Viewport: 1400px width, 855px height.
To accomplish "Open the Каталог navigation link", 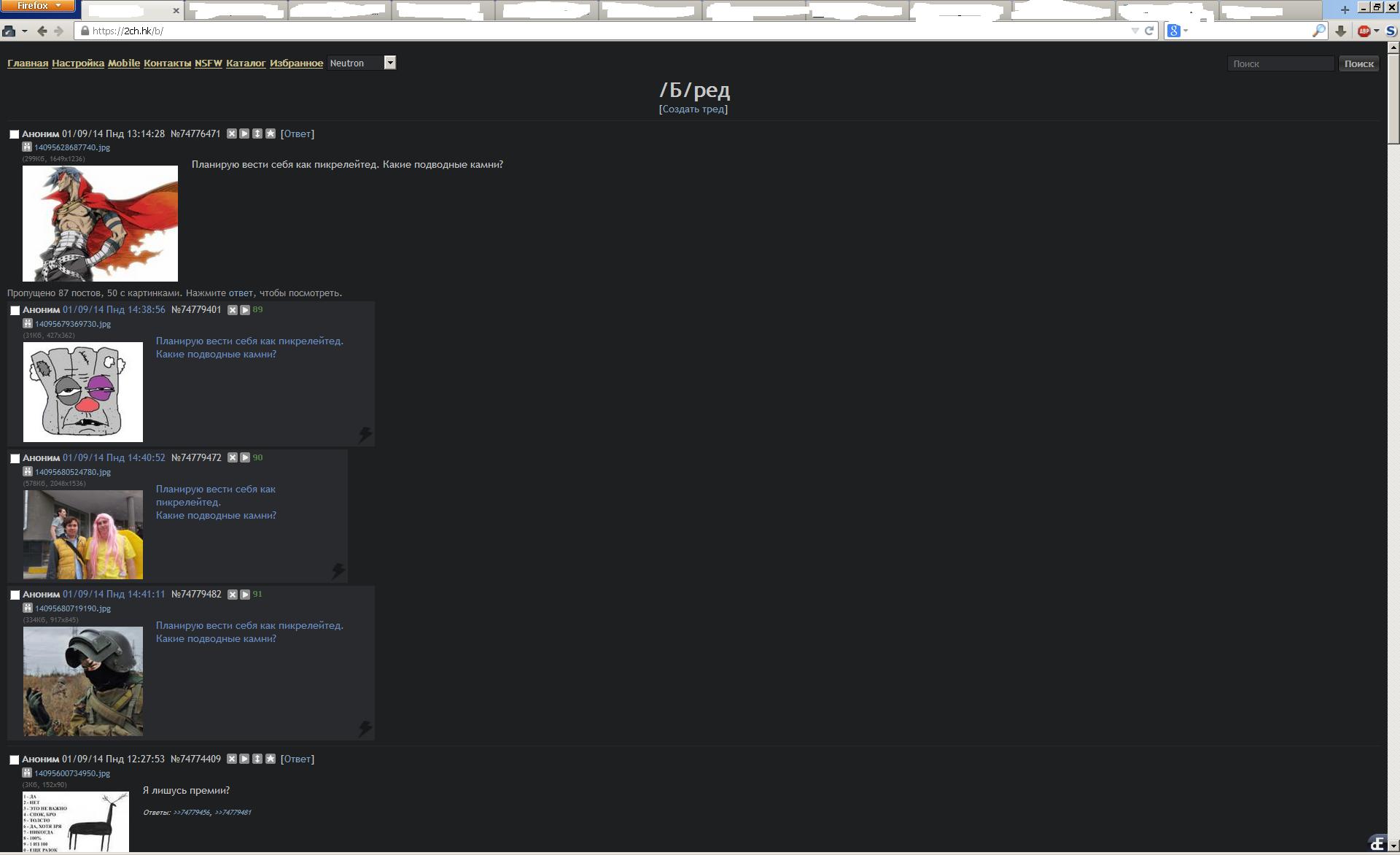I will click(x=246, y=63).
